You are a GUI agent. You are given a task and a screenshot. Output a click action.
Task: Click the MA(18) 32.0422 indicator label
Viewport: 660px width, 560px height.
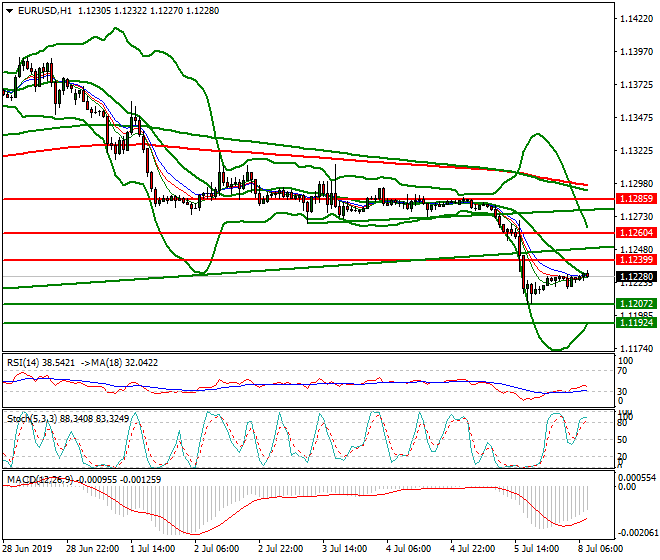pos(126,363)
